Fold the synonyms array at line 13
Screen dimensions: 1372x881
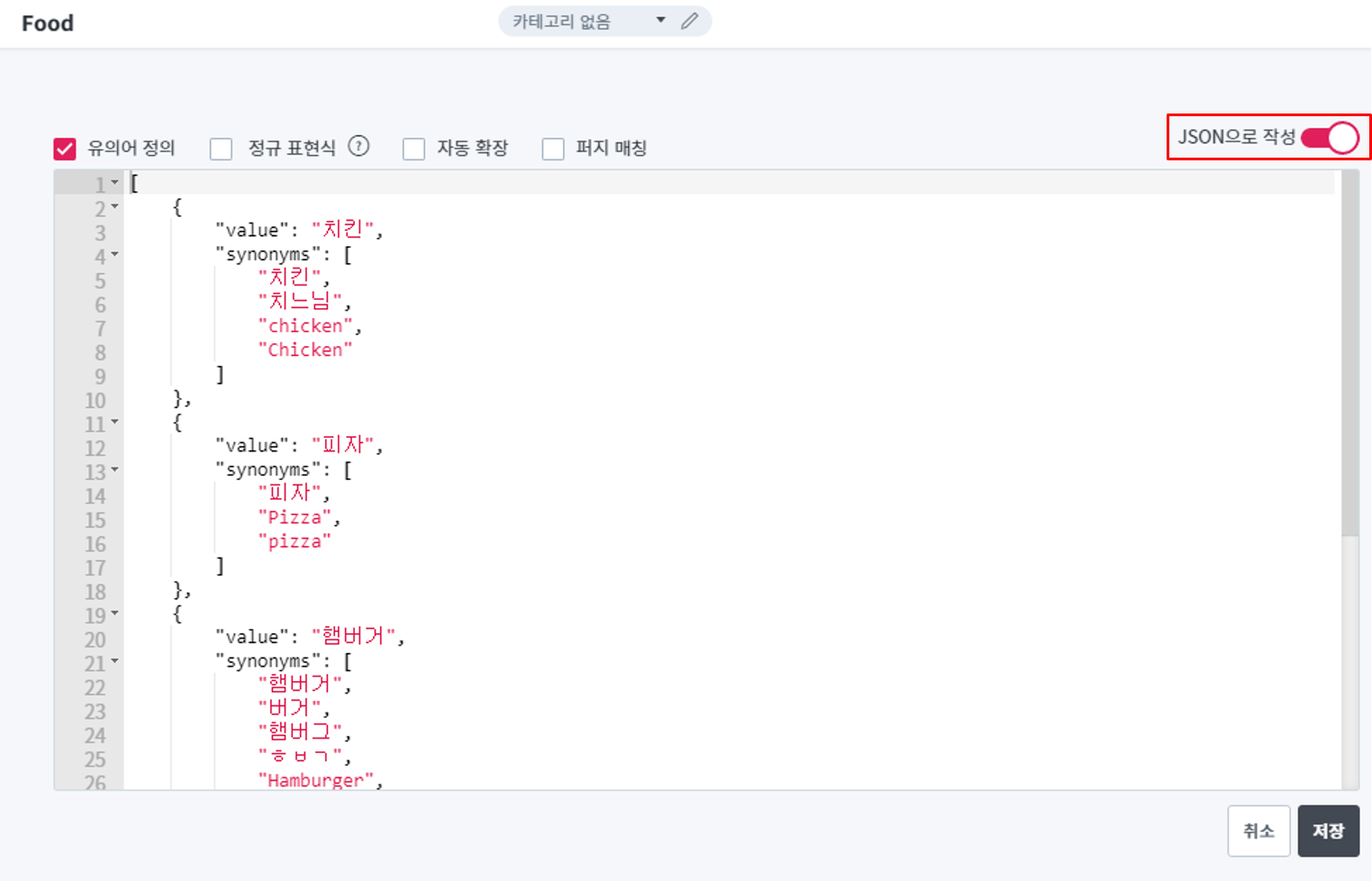point(114,470)
